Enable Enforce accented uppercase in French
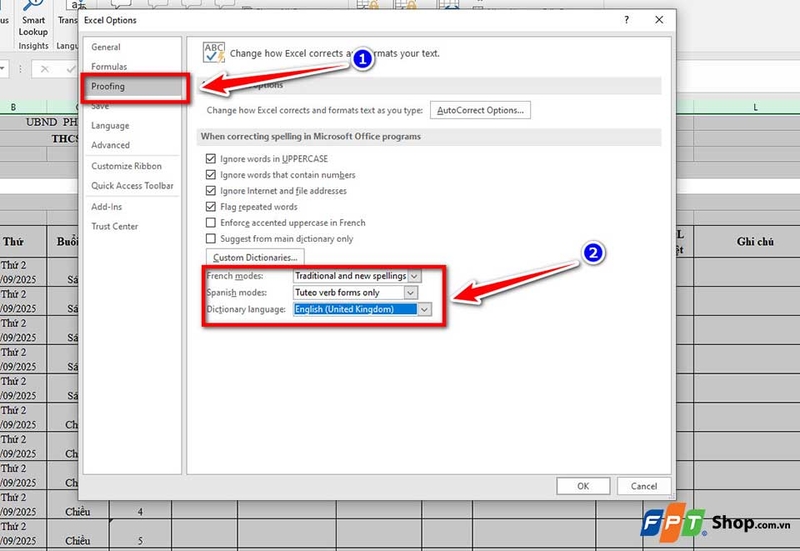800x551 pixels. point(210,222)
